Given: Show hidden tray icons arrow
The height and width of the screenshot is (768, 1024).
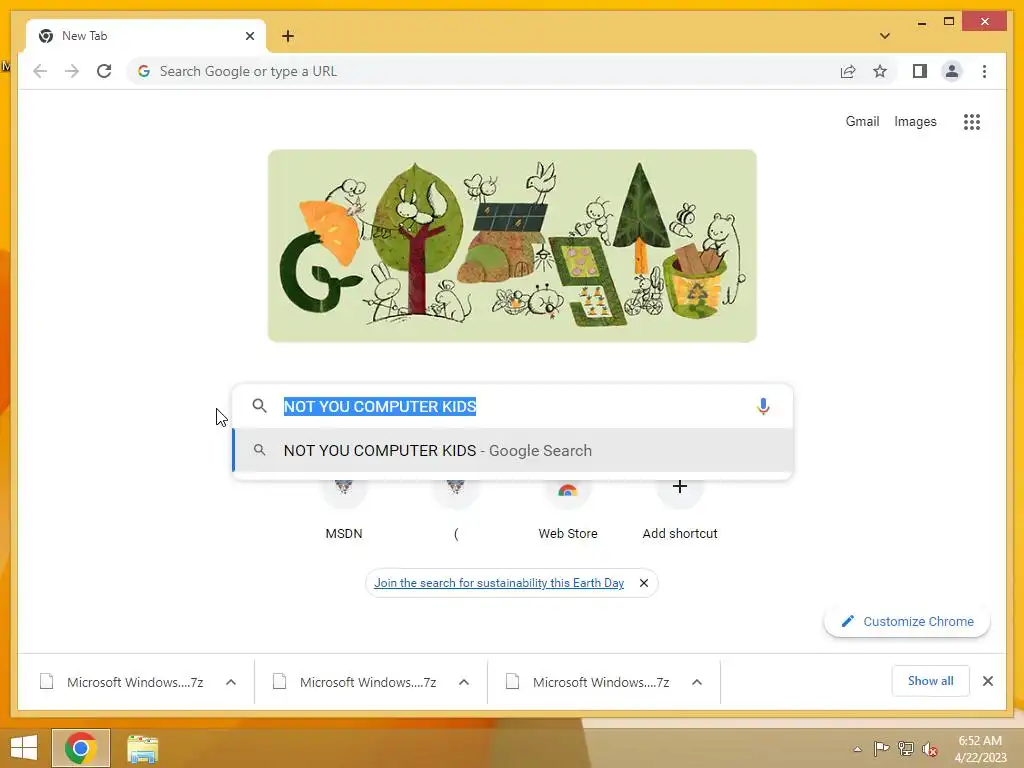Looking at the screenshot, I should 857,749.
